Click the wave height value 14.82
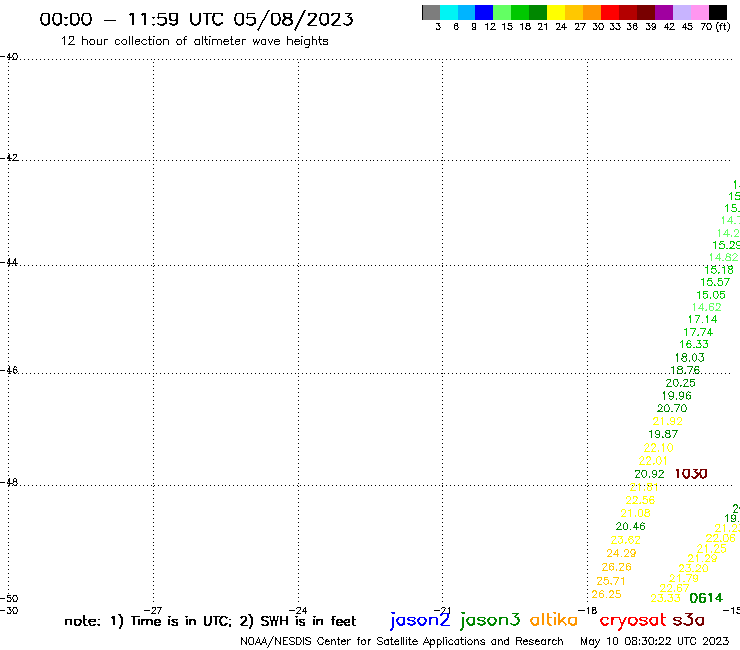This screenshot has height=650, width=740. (723, 257)
